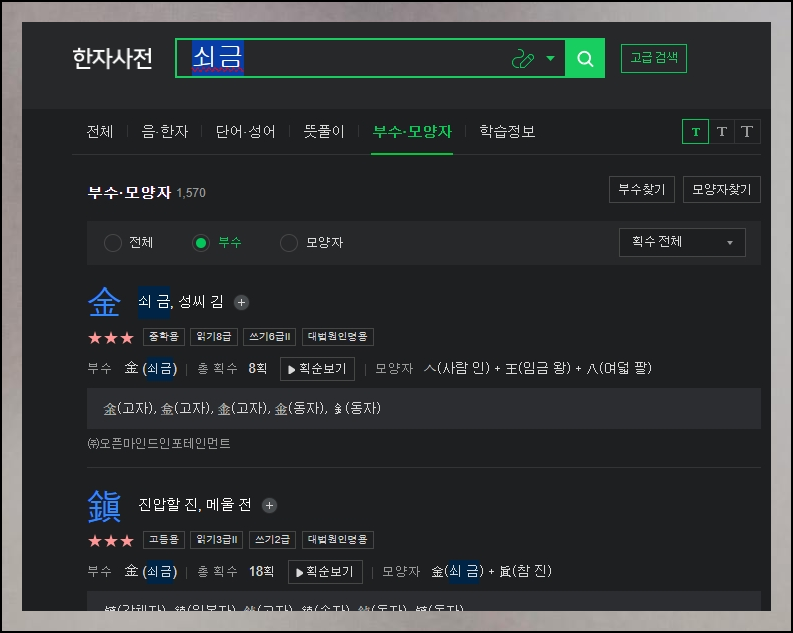
Task: Click the 읽기3급II tag
Action: pos(216,539)
